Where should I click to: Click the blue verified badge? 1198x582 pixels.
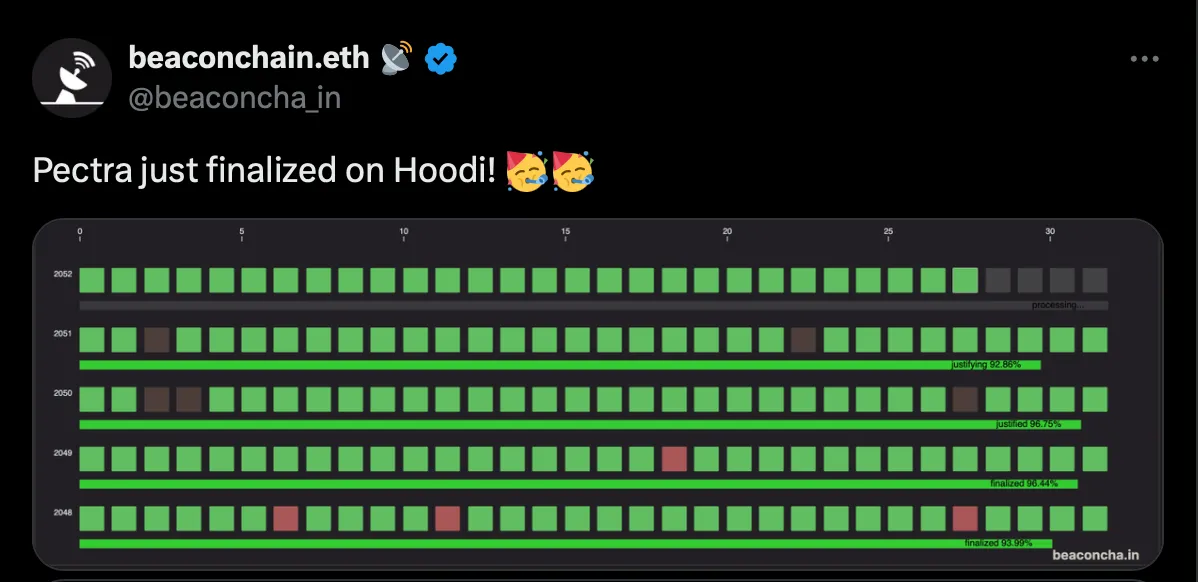point(441,59)
